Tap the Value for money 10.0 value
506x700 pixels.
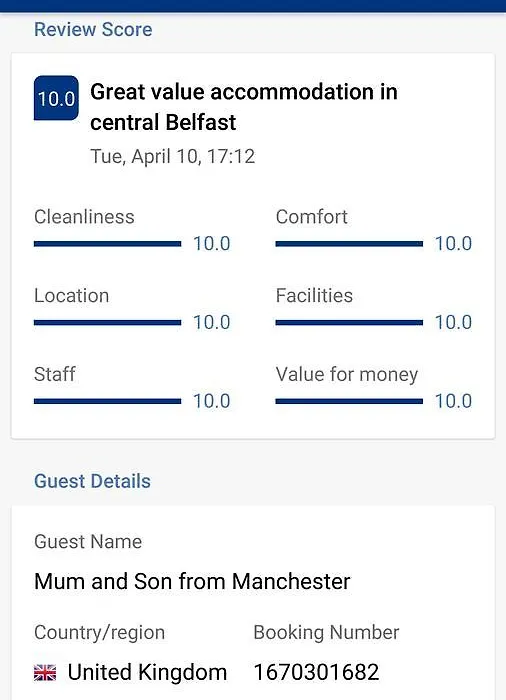[x=453, y=401]
